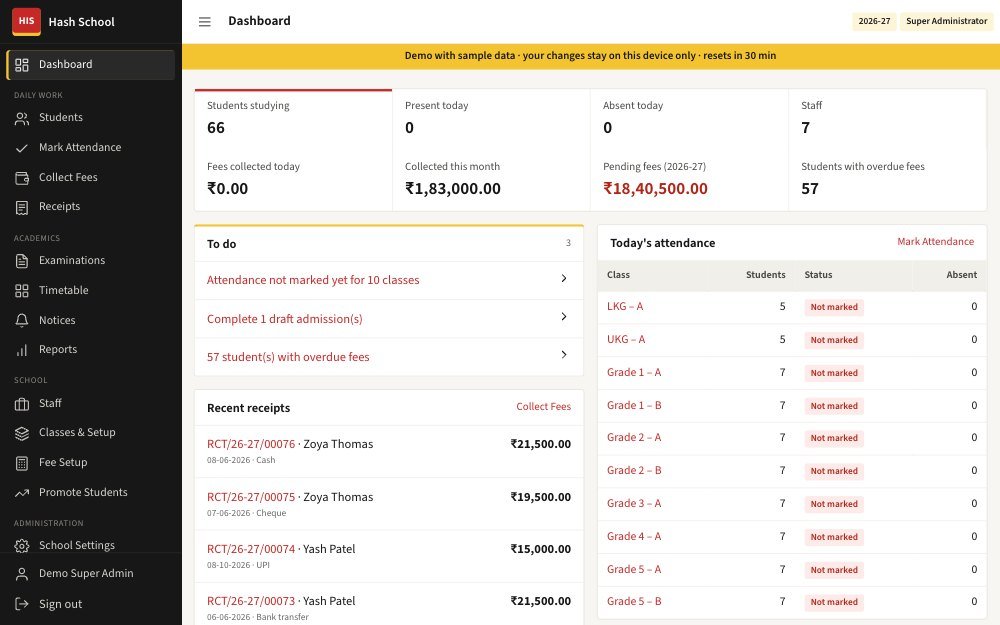
Task: Click the Fee Setup calculator icon
Action: click(x=22, y=463)
